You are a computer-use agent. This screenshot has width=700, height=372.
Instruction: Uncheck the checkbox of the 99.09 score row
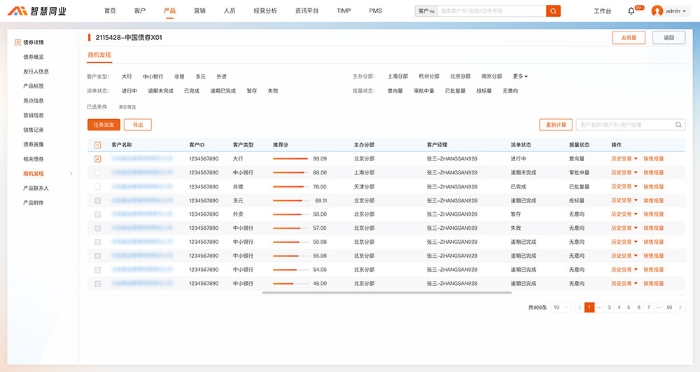98,159
